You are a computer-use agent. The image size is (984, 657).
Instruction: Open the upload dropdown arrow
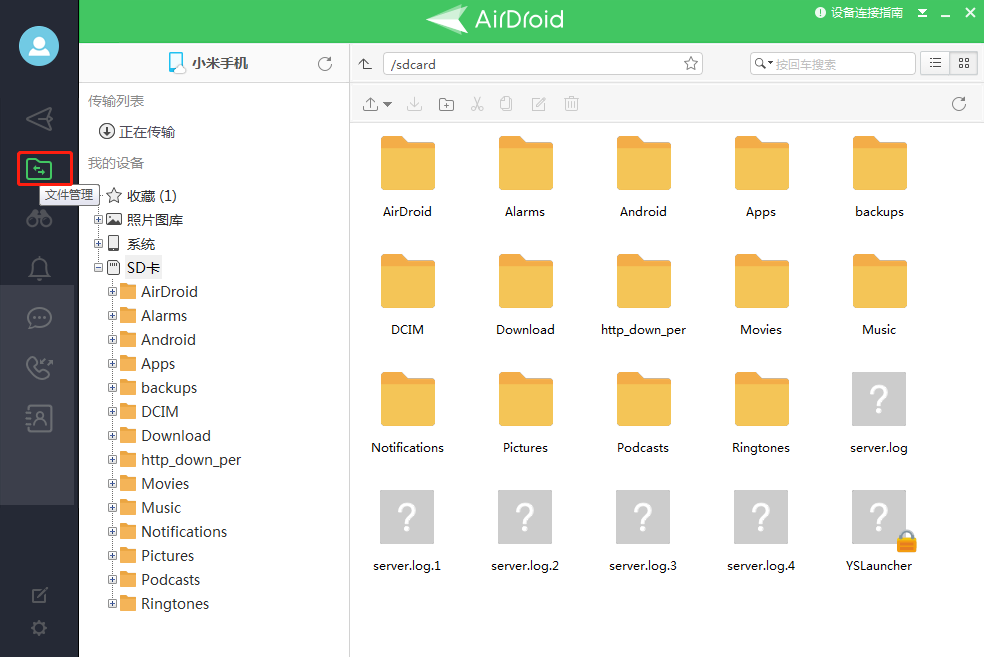(x=388, y=104)
